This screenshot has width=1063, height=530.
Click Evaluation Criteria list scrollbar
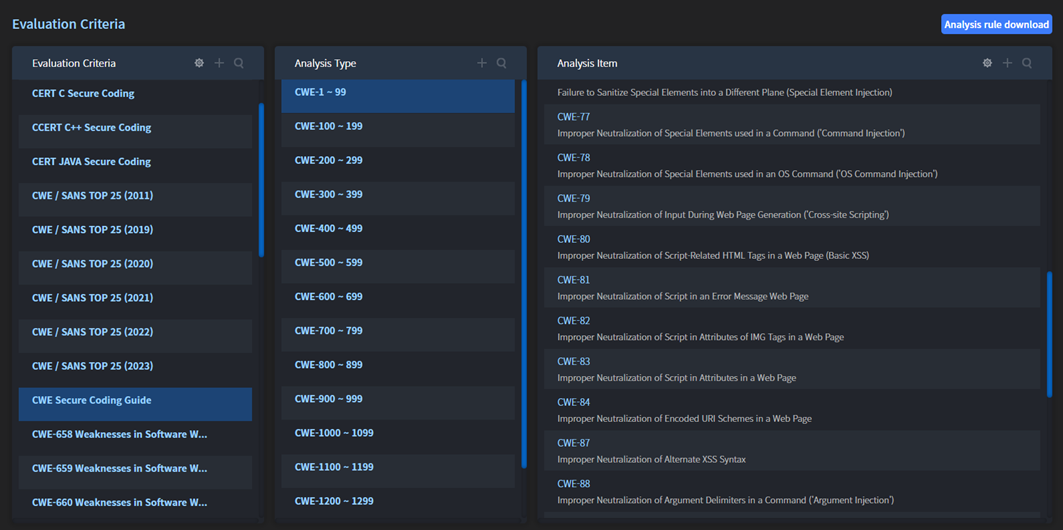262,180
